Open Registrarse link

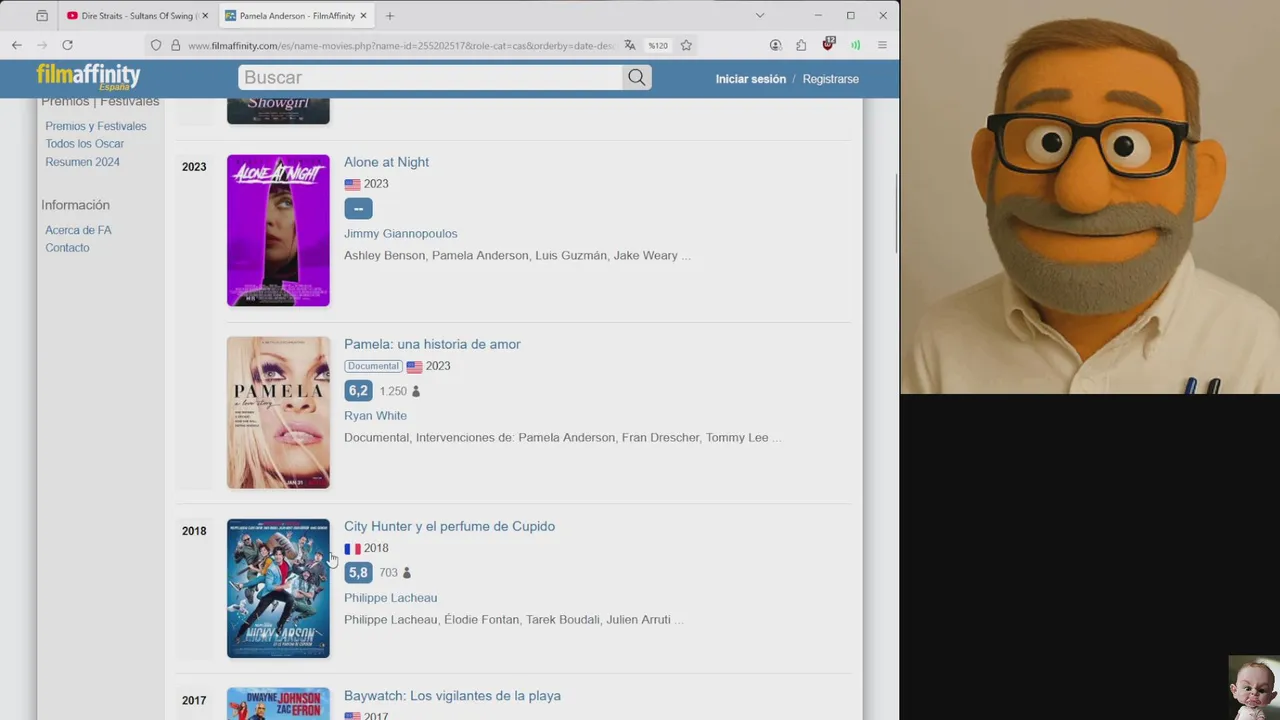(x=831, y=79)
